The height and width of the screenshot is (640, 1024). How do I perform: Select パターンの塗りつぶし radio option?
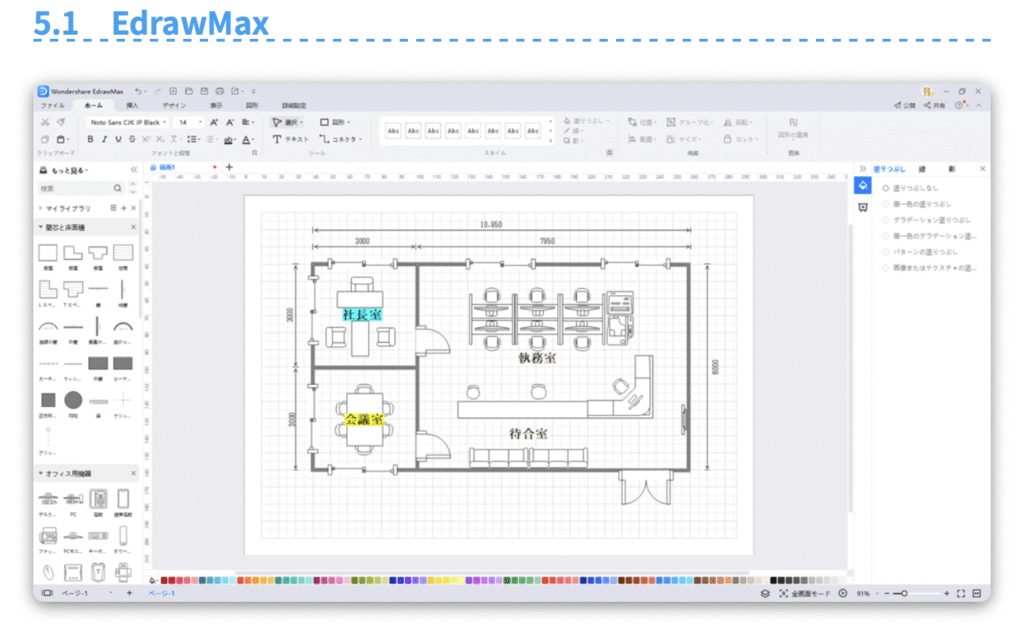(x=886, y=251)
